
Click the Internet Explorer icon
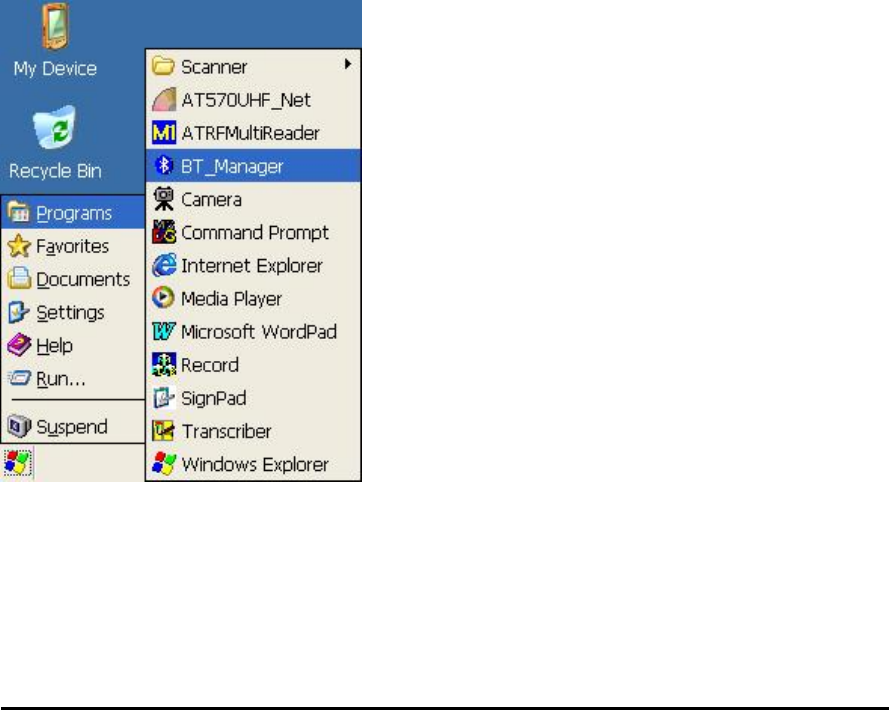pyautogui.click(x=164, y=265)
